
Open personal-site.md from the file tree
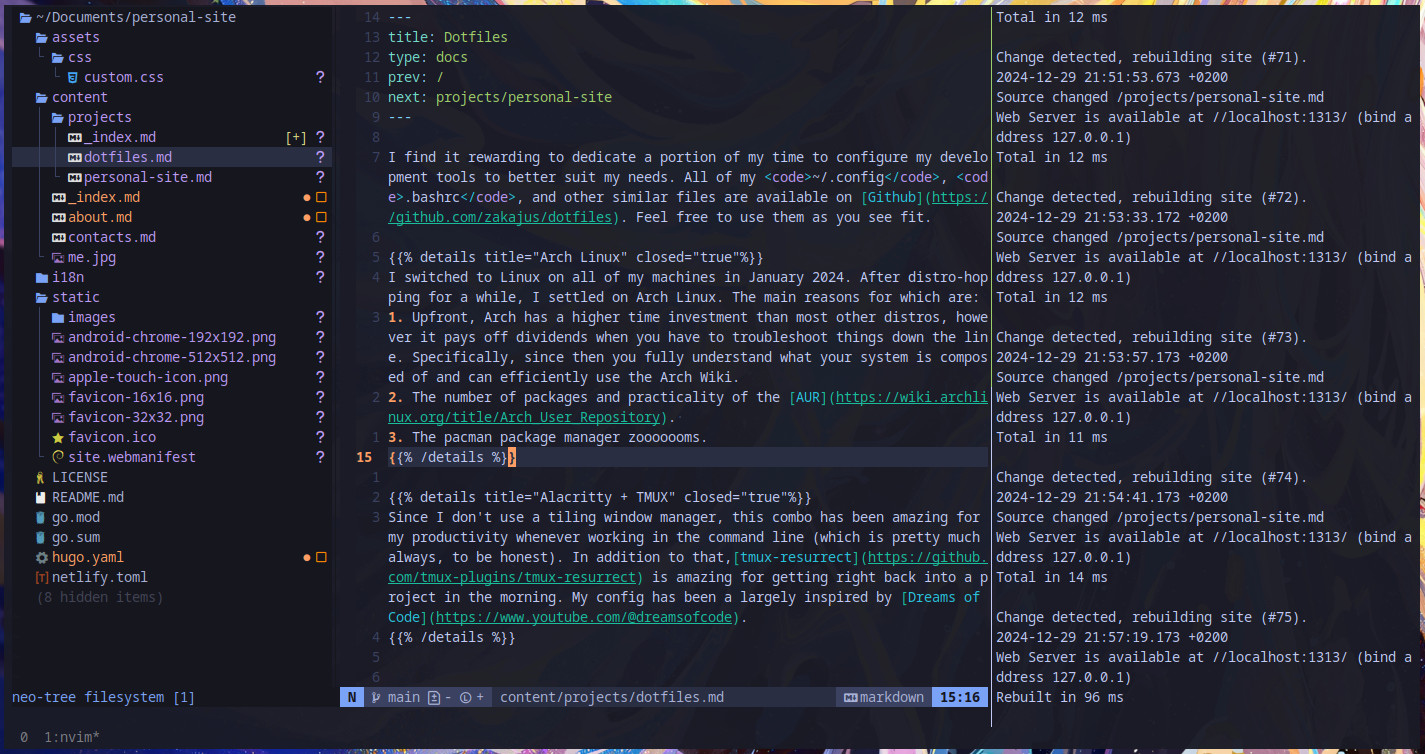tap(147, 177)
